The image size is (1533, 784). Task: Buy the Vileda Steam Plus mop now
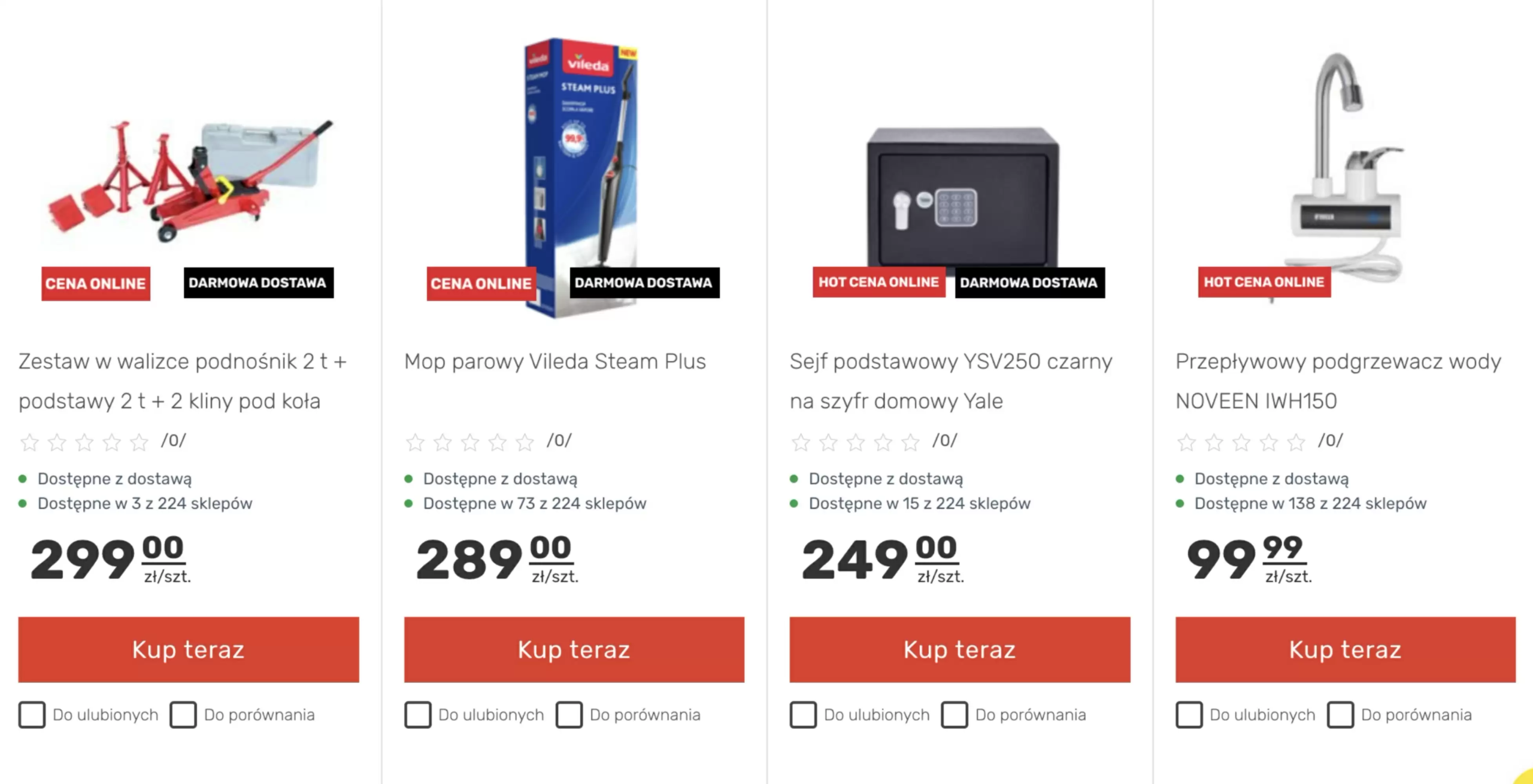pos(574,649)
